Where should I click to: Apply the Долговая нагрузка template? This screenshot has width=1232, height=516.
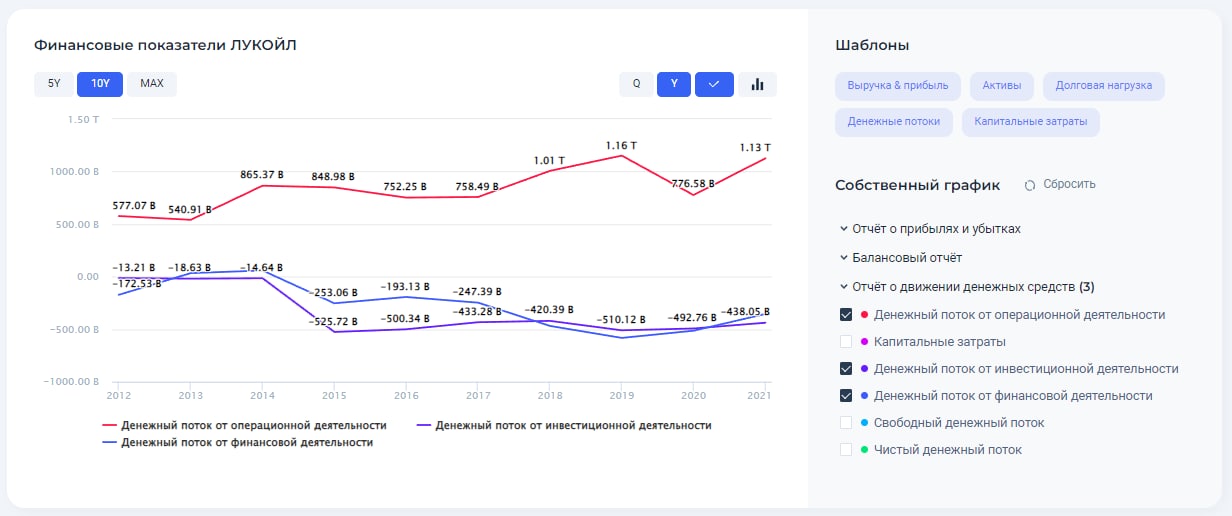coord(1103,86)
